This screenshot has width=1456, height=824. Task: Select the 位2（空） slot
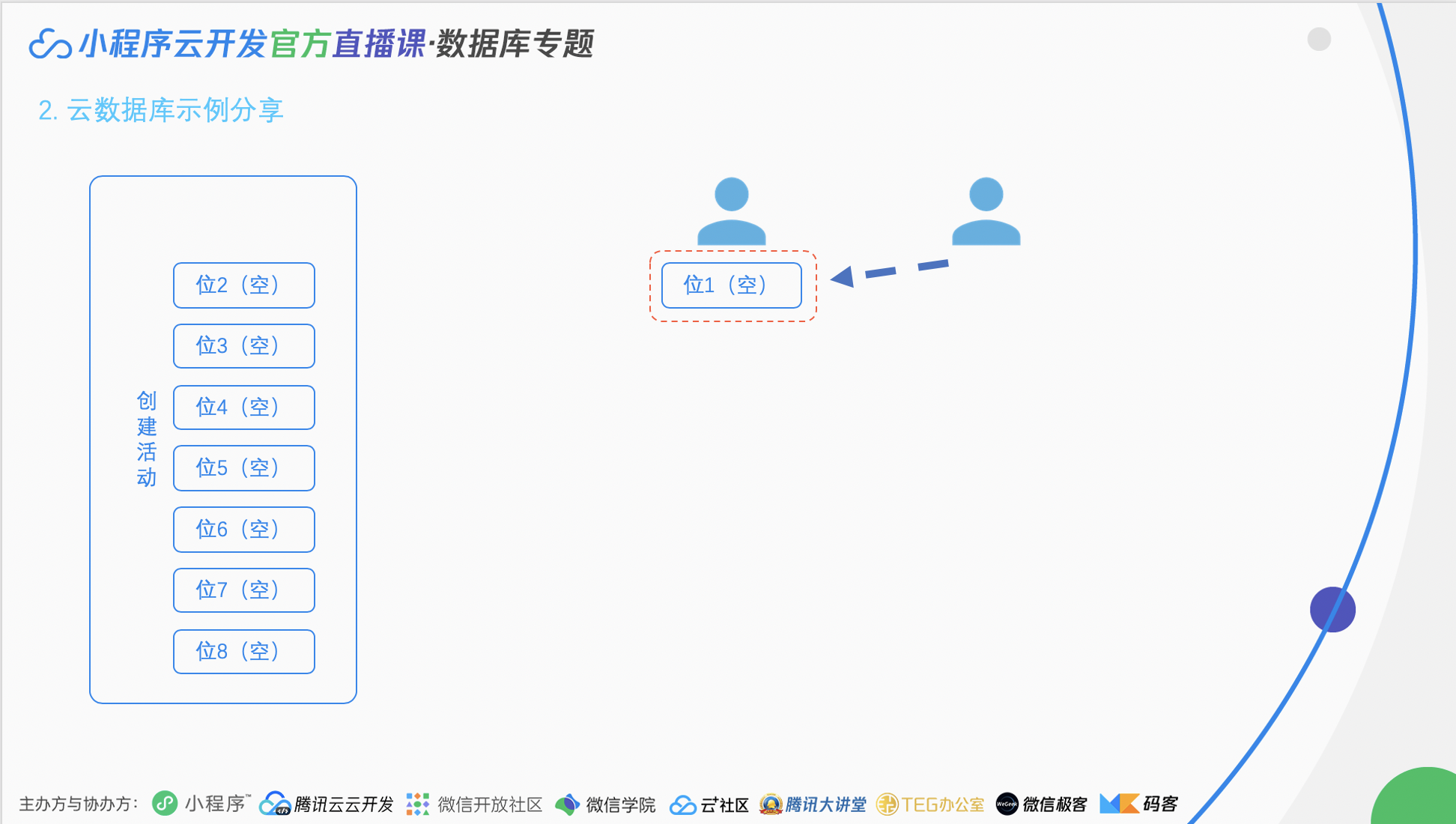click(244, 285)
